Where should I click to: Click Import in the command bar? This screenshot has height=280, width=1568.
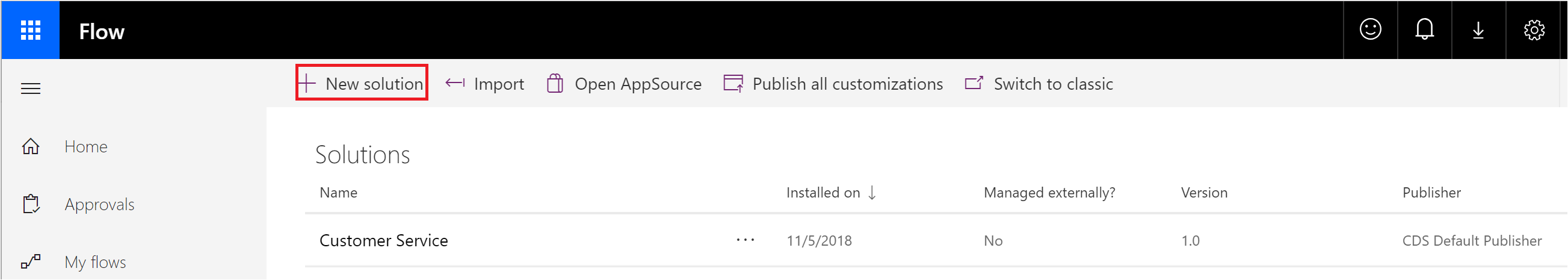click(x=485, y=83)
